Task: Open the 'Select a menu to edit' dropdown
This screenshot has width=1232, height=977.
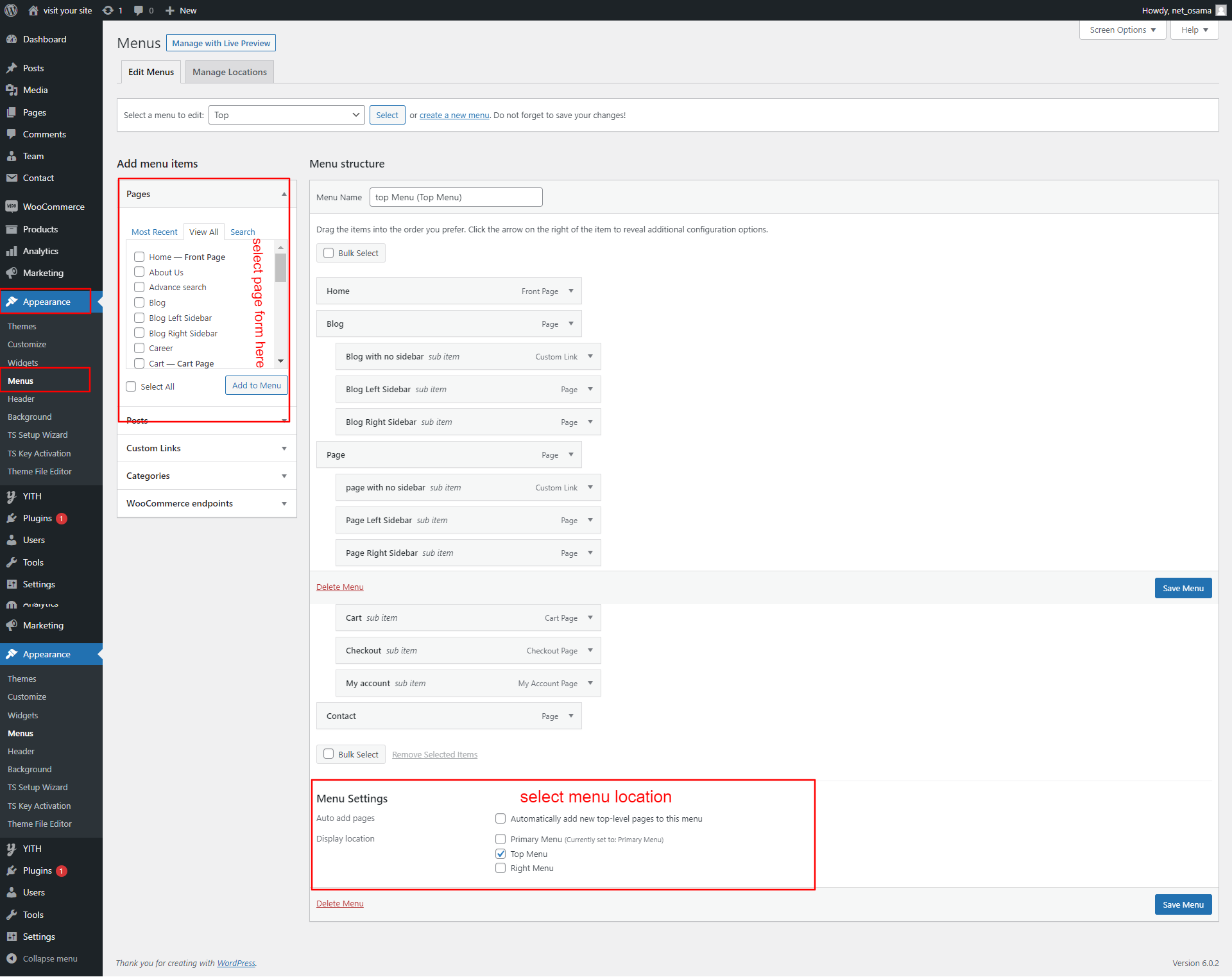Action: [286, 115]
